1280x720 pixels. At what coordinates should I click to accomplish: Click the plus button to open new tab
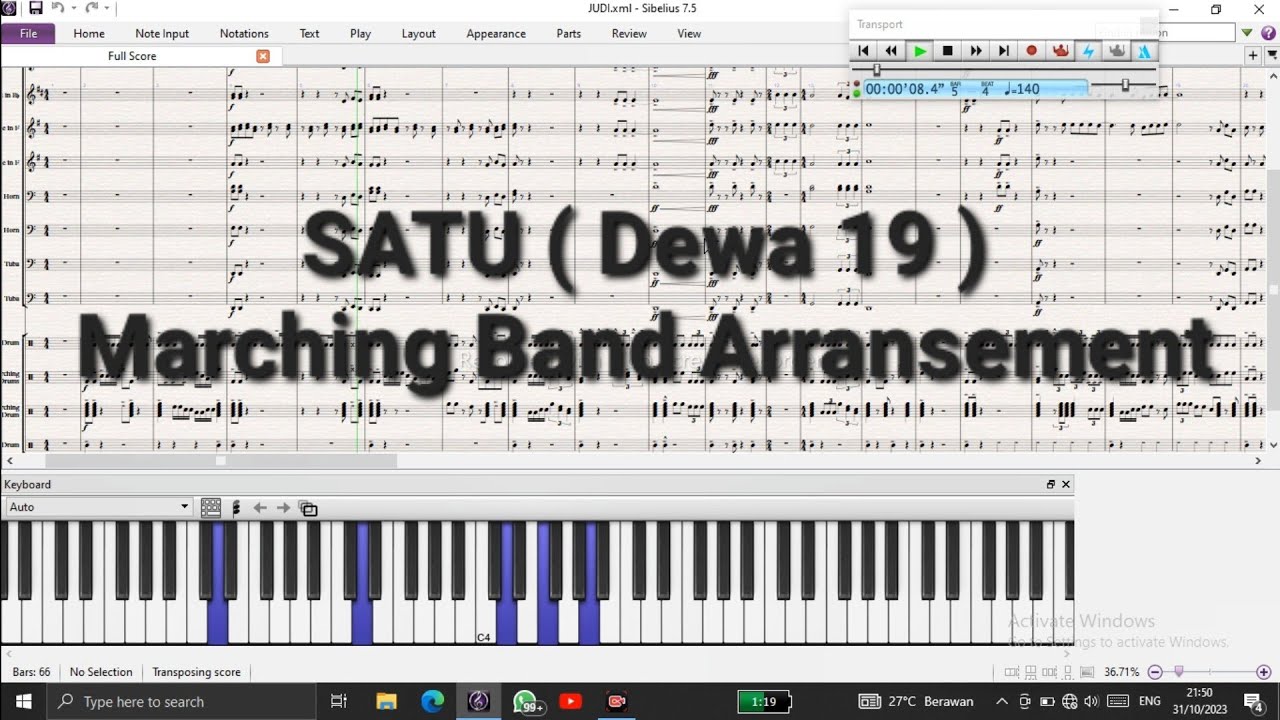[x=1252, y=56]
